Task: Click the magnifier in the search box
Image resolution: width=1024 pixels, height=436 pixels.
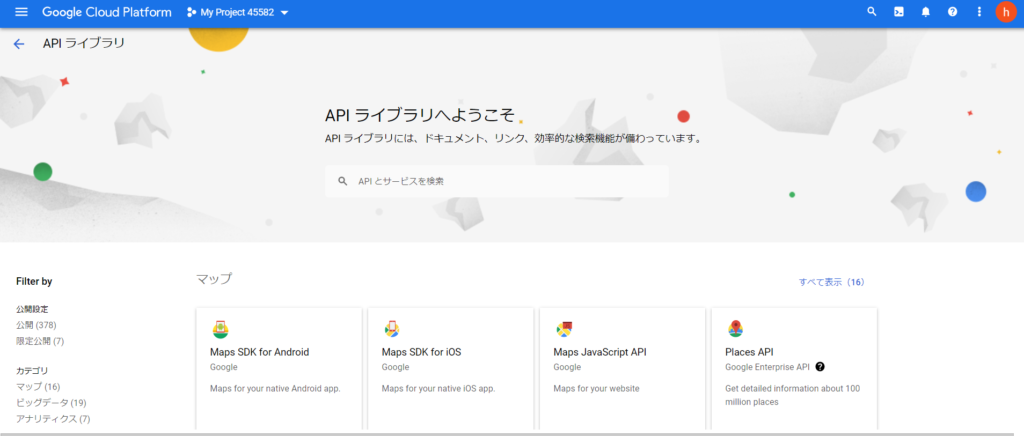Action: point(342,181)
